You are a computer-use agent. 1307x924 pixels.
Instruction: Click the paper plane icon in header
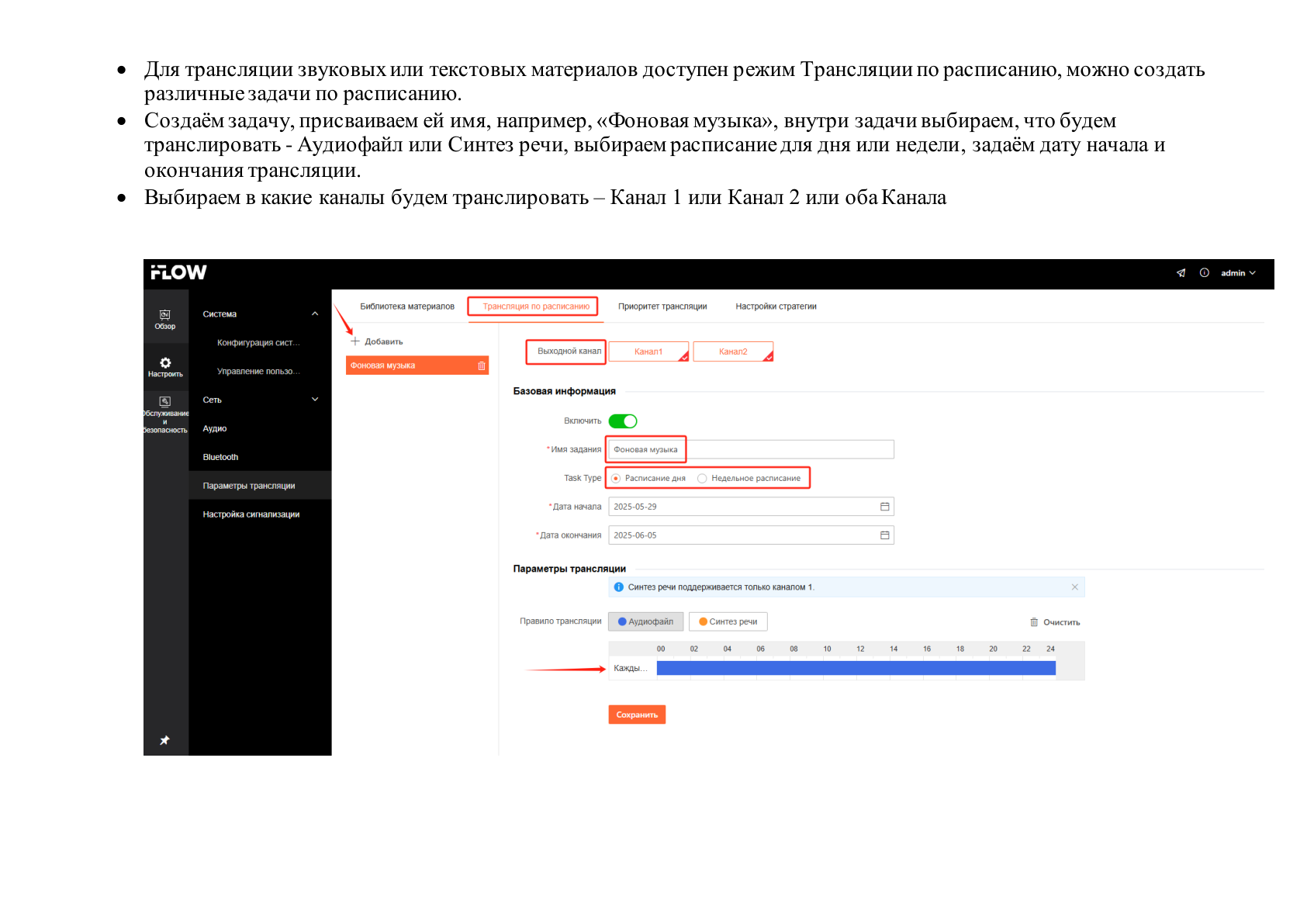point(1181,272)
